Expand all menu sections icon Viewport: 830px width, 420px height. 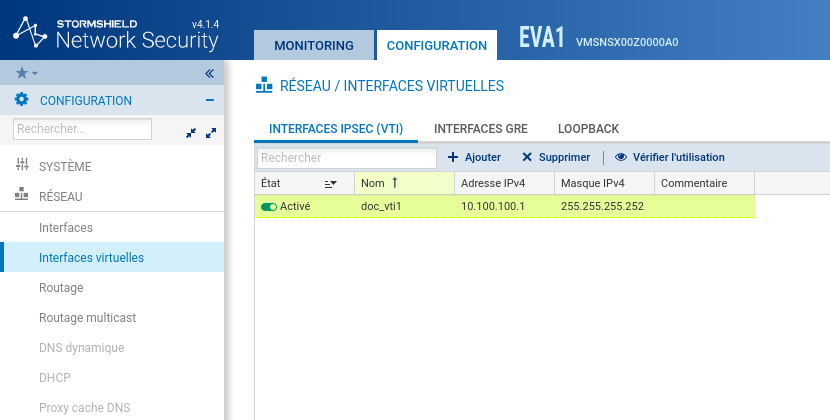211,132
